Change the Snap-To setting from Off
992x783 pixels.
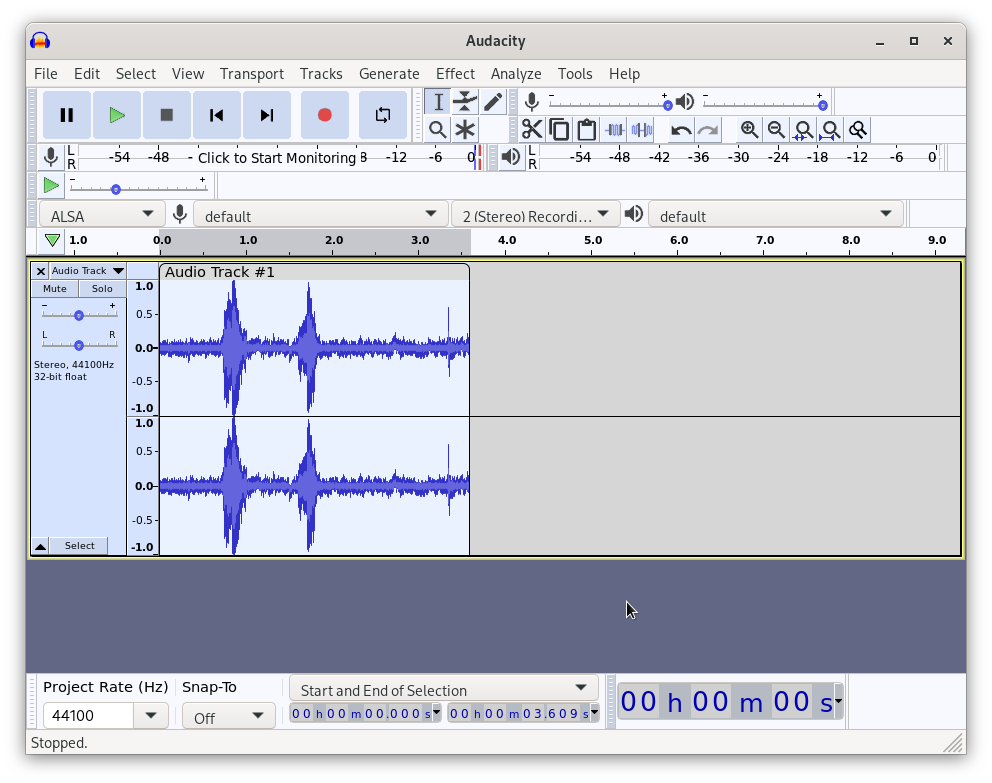point(228,715)
